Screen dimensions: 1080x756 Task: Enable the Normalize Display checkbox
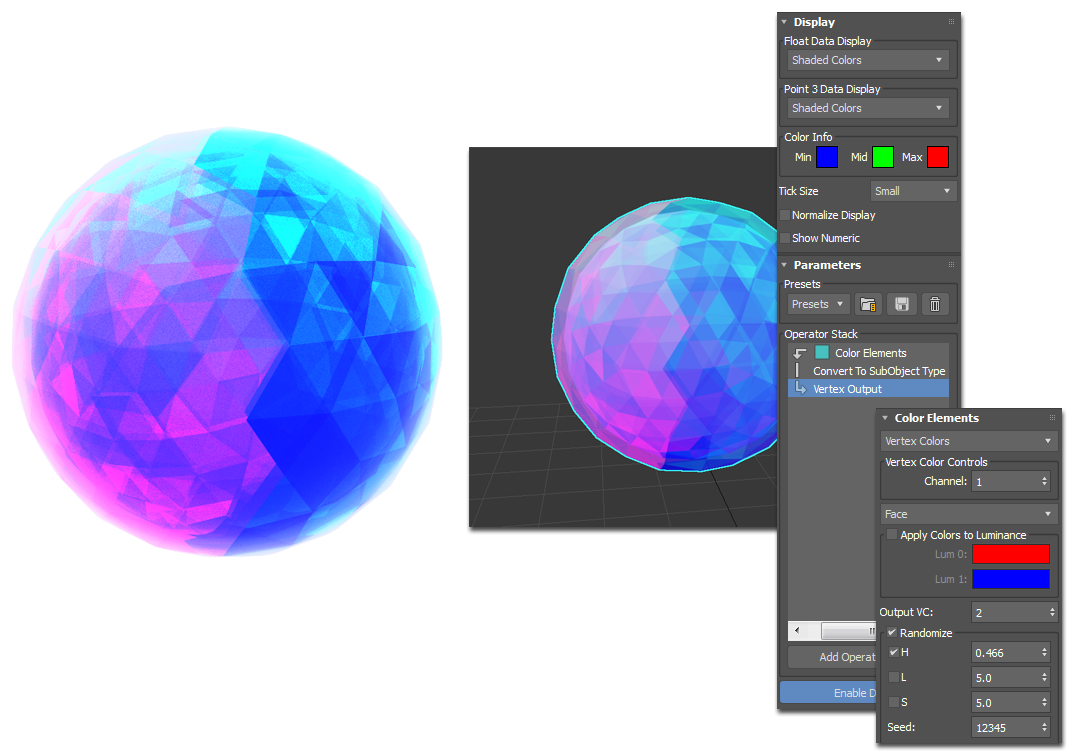click(785, 215)
